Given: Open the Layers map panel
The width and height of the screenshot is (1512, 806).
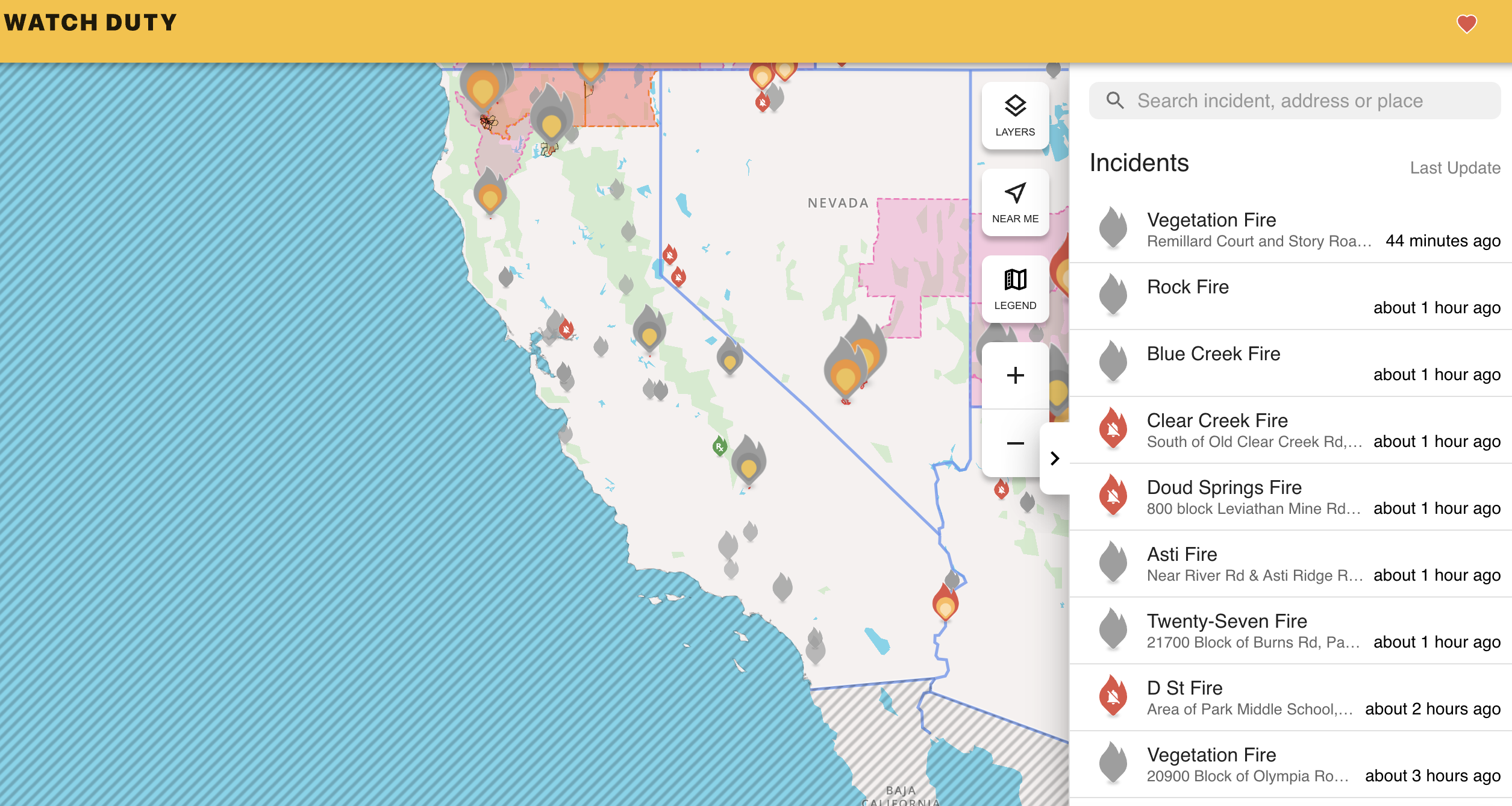Looking at the screenshot, I should click(x=1015, y=116).
